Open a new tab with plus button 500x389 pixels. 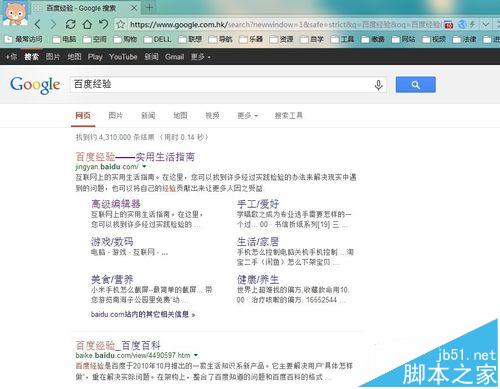coord(149,8)
